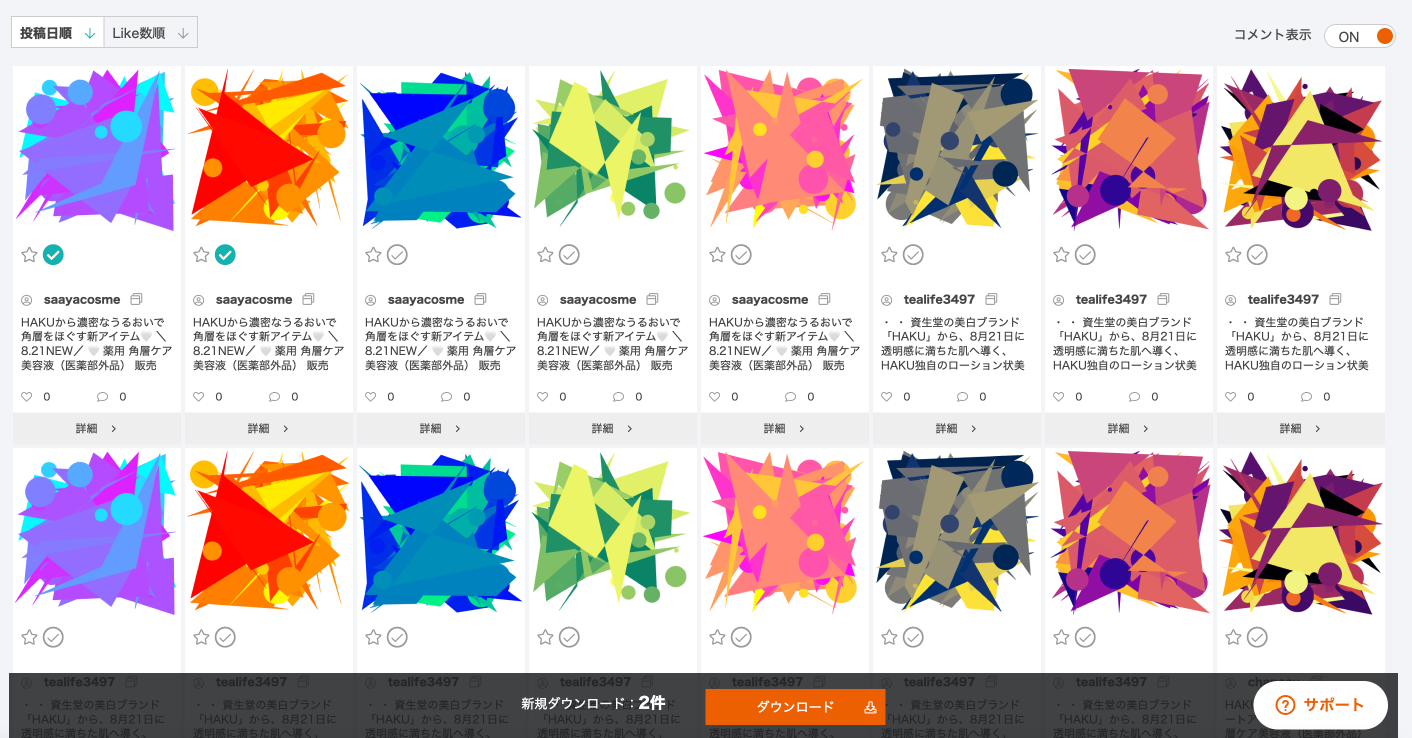This screenshot has width=1412, height=738.
Task: Open the サポート help button
Action: (1320, 705)
